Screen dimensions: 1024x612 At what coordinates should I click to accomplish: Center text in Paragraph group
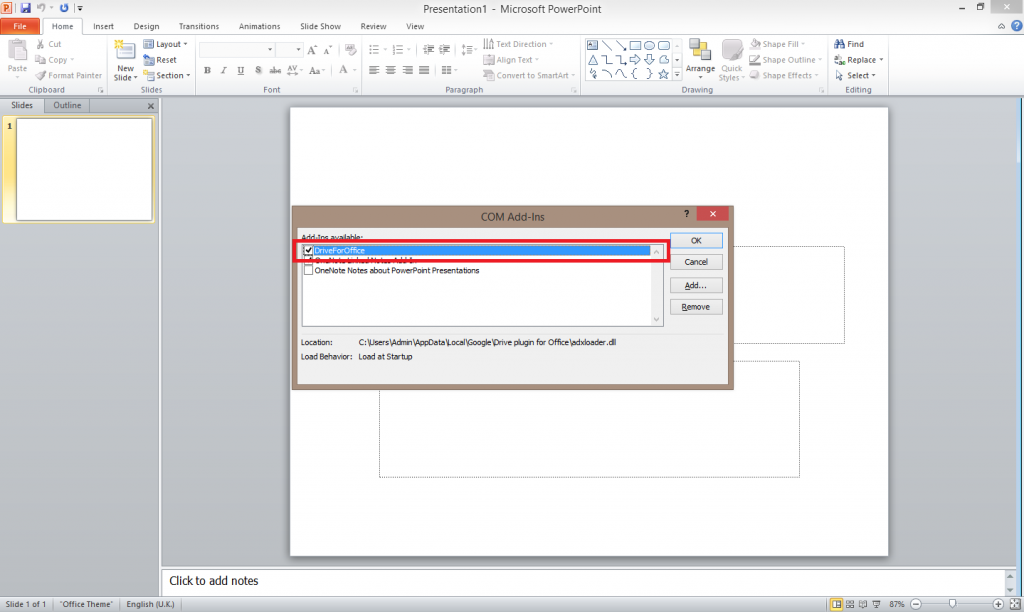pos(391,70)
